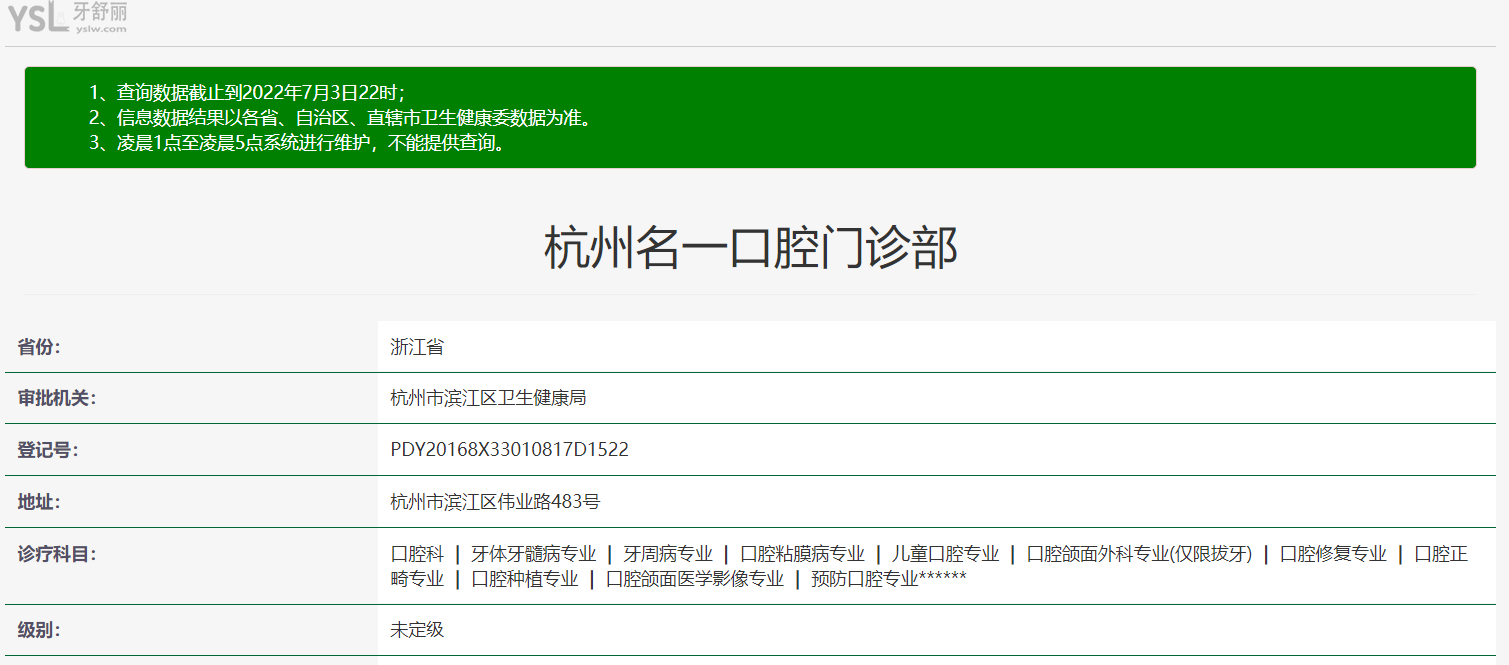Click the 牙周病专业 entry
This screenshot has width=1509, height=665.
pyautogui.click(x=668, y=554)
